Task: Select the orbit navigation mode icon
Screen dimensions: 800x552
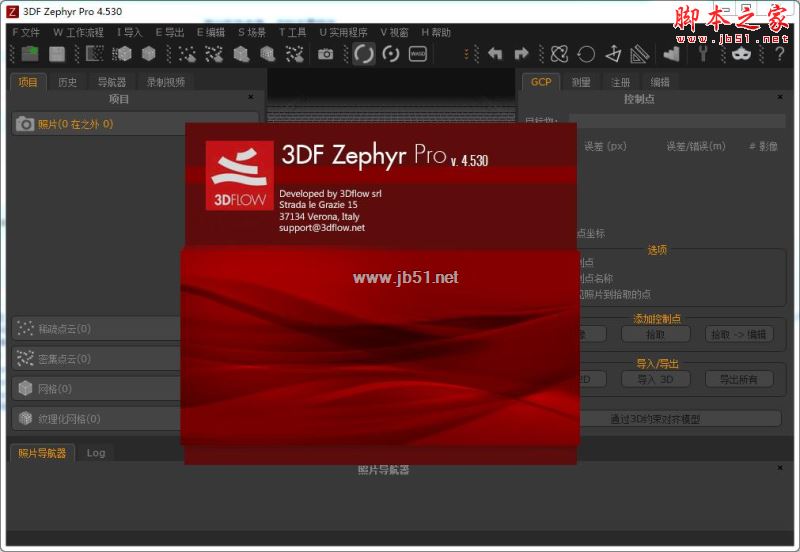Action: pos(364,54)
